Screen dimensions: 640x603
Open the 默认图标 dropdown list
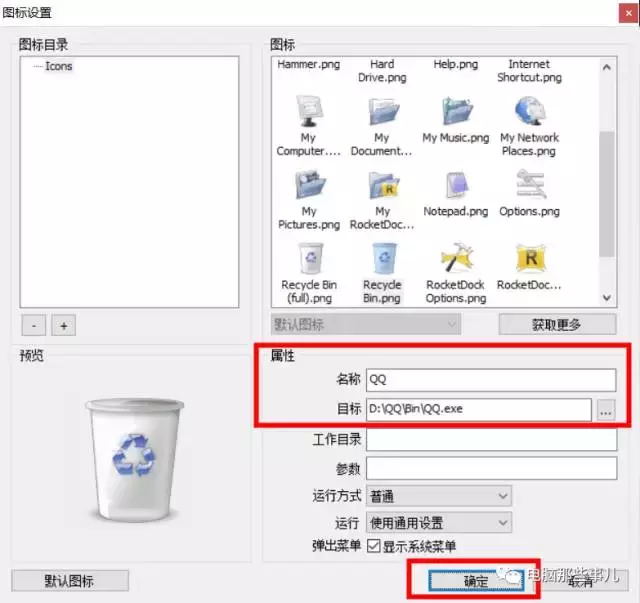[x=366, y=325]
